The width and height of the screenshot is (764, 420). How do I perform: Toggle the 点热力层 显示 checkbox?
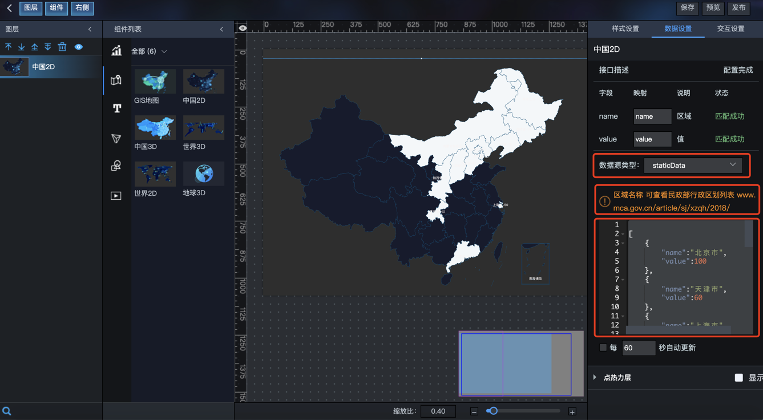pyautogui.click(x=739, y=378)
